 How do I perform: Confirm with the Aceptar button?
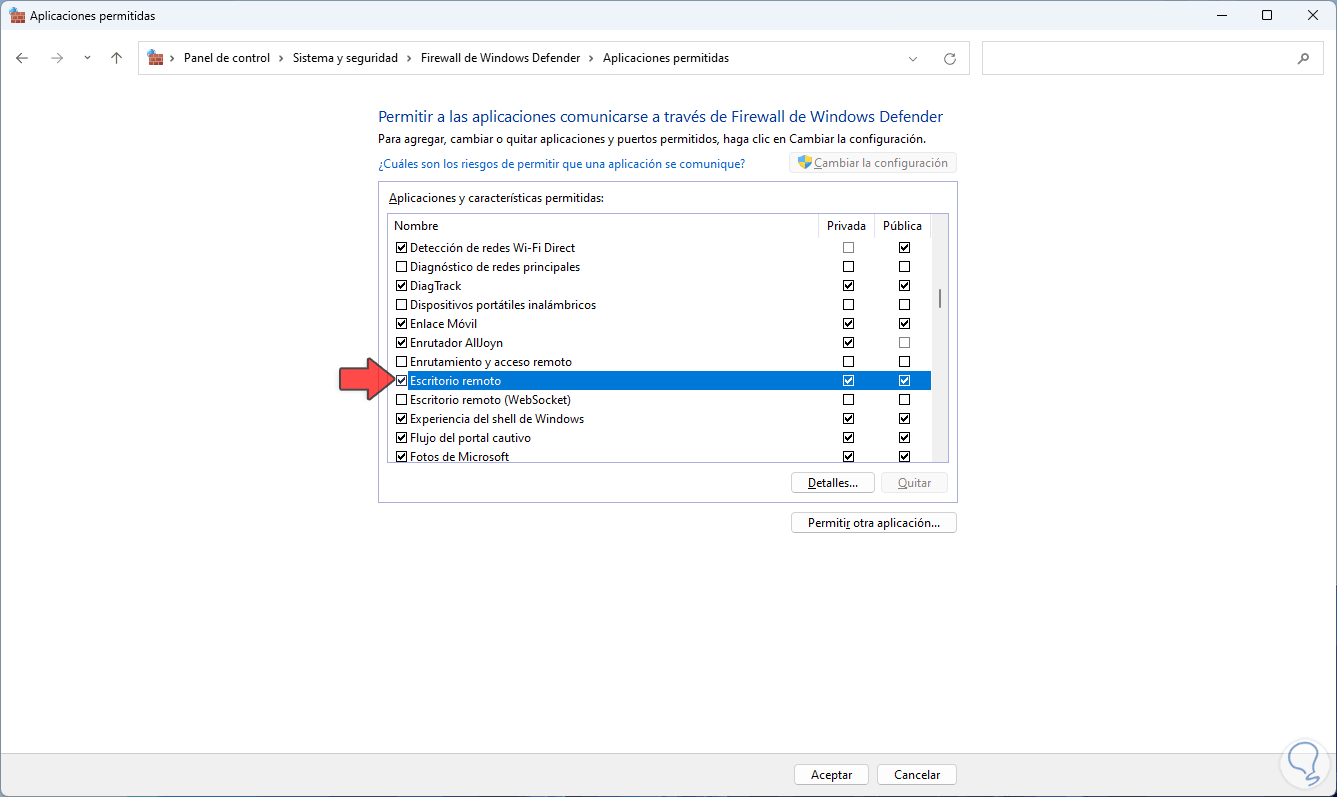[x=832, y=775]
